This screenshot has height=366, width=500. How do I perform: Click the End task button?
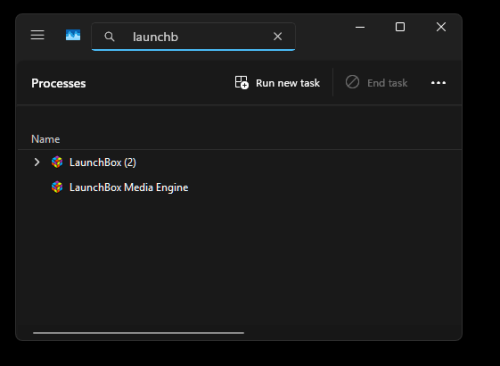(376, 83)
